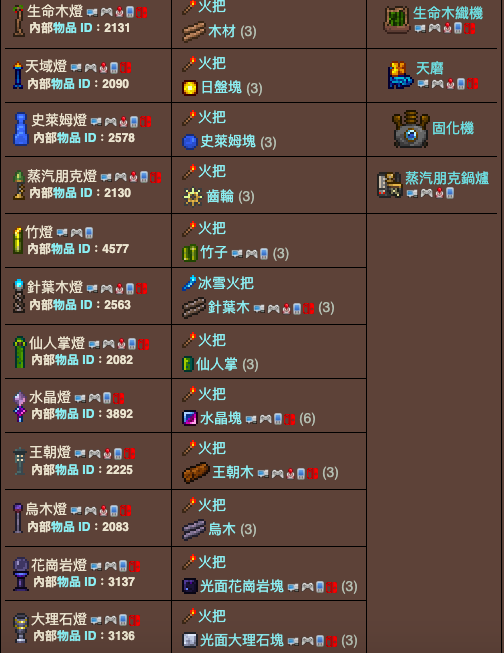Click the Sunplate block (日盤塊) icon
504x653 pixels.
coord(190,88)
